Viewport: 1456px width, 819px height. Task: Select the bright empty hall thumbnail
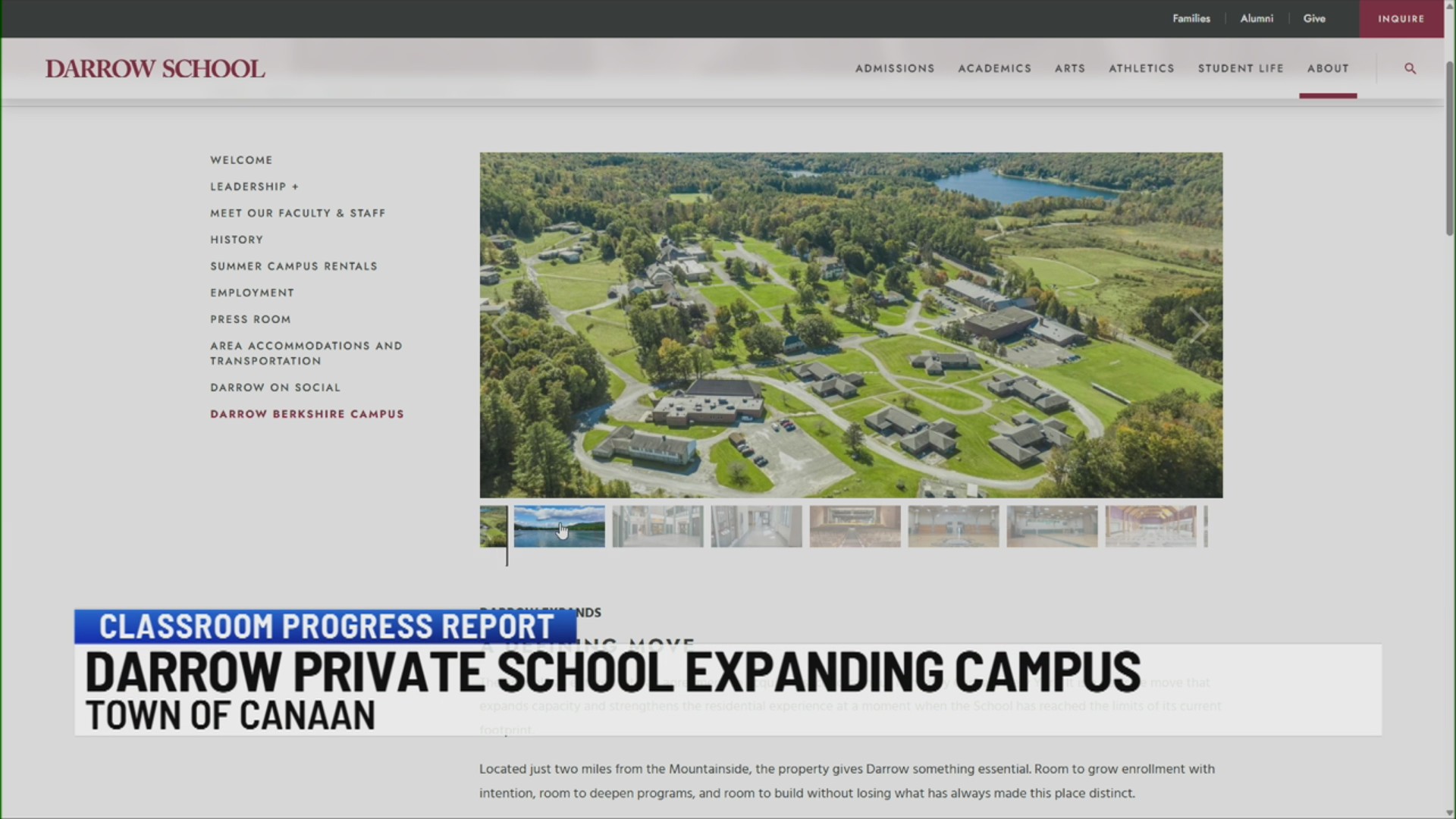coord(1053,526)
